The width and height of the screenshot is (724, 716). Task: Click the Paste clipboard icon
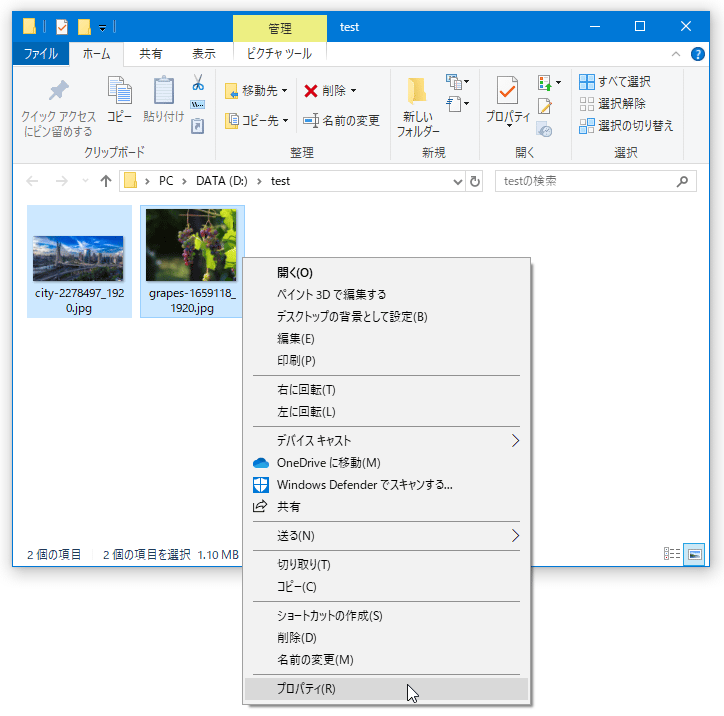(x=163, y=90)
